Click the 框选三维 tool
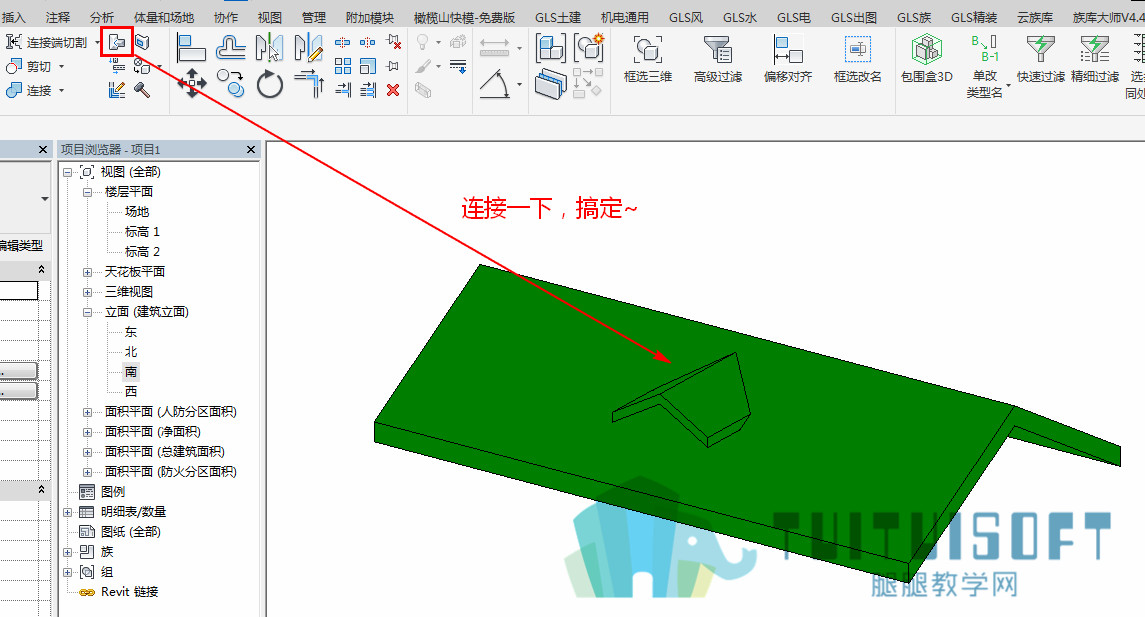This screenshot has width=1145, height=617. point(648,58)
